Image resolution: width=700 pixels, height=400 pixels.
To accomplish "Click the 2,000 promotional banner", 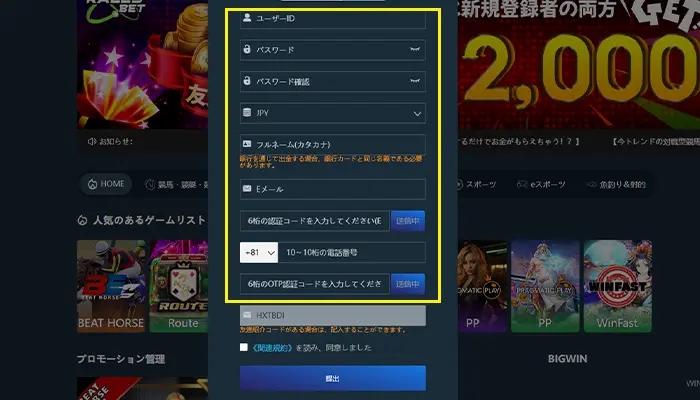I will (579, 65).
